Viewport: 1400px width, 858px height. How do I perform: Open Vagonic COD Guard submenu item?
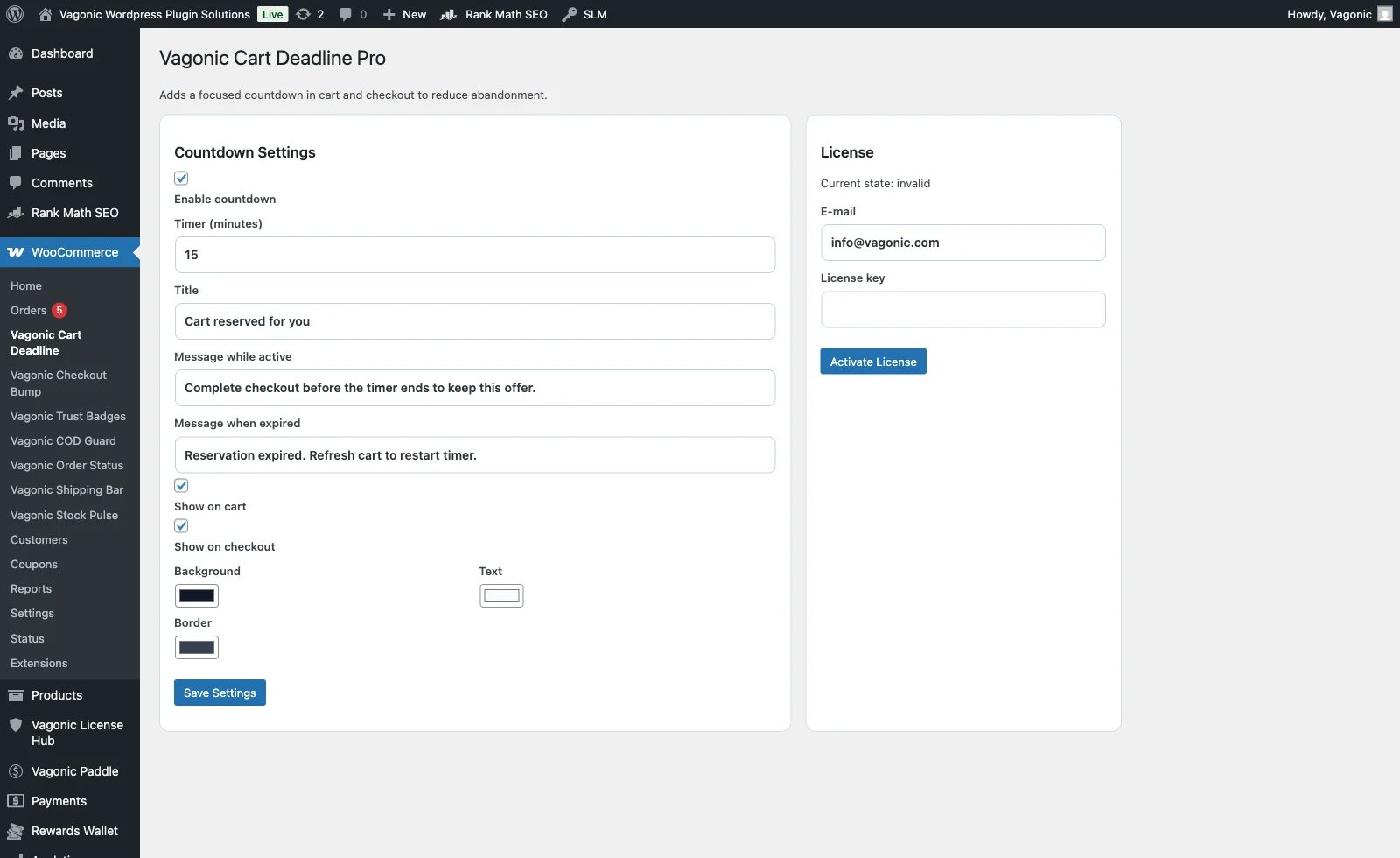tap(63, 441)
